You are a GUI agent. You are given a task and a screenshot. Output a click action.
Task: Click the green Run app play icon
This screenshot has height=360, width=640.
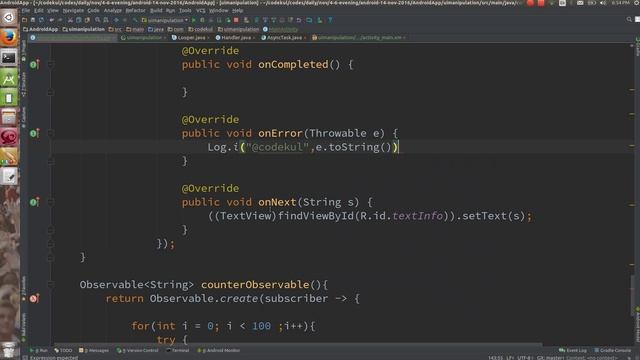(194, 20)
